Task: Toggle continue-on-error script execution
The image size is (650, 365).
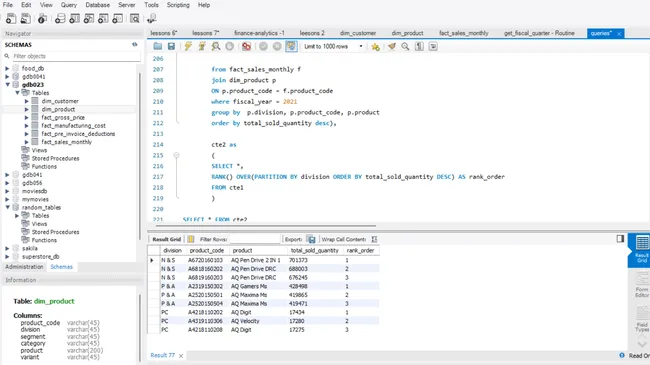Action: click(x=246, y=46)
